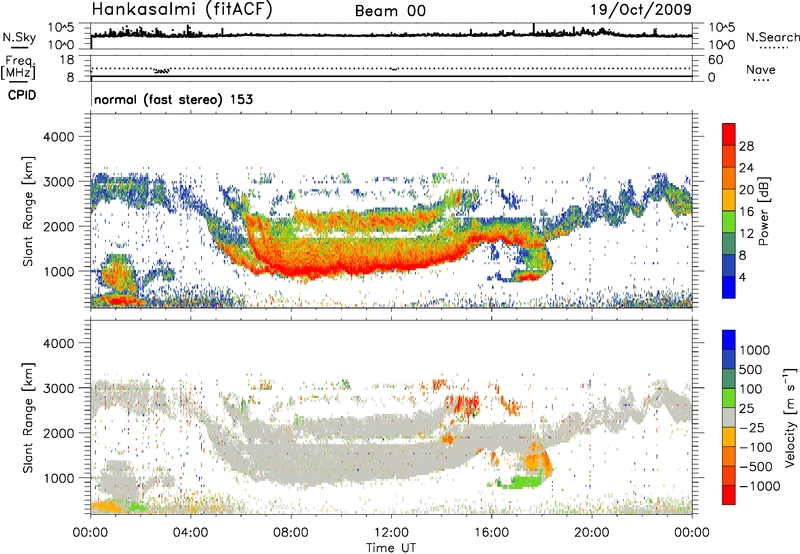Click the '20:00' time axis label
The height and width of the screenshot is (554, 800).
pos(592,533)
